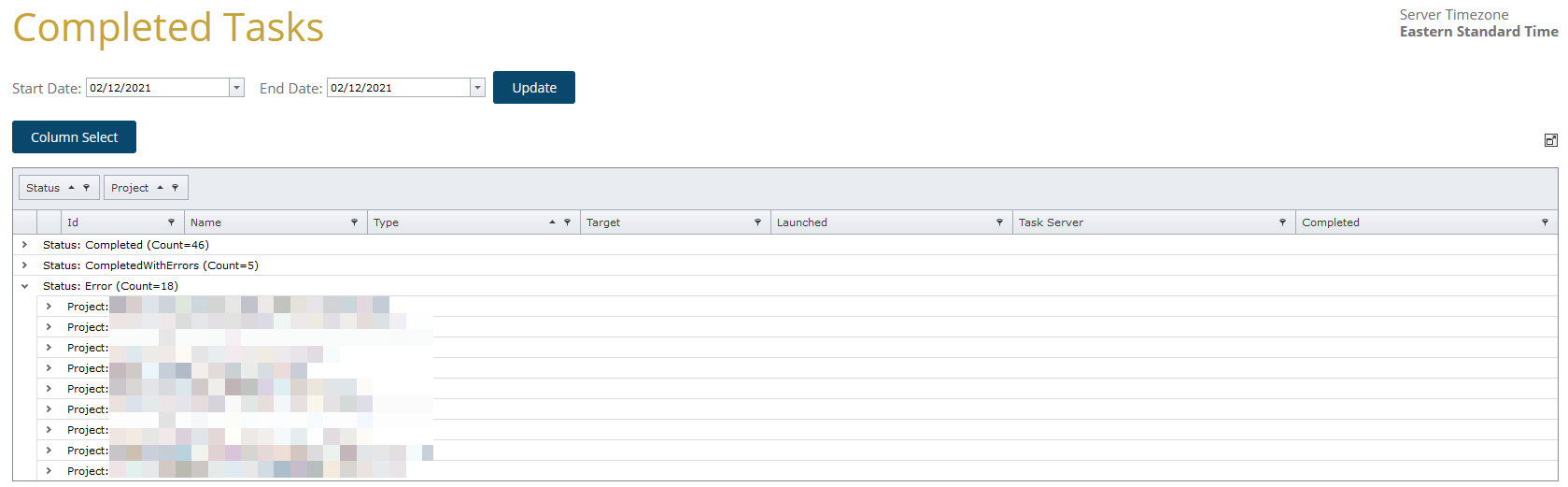Viewport: 1568px width, 487px height.
Task: Open the End Date dropdown arrow
Action: [x=477, y=88]
